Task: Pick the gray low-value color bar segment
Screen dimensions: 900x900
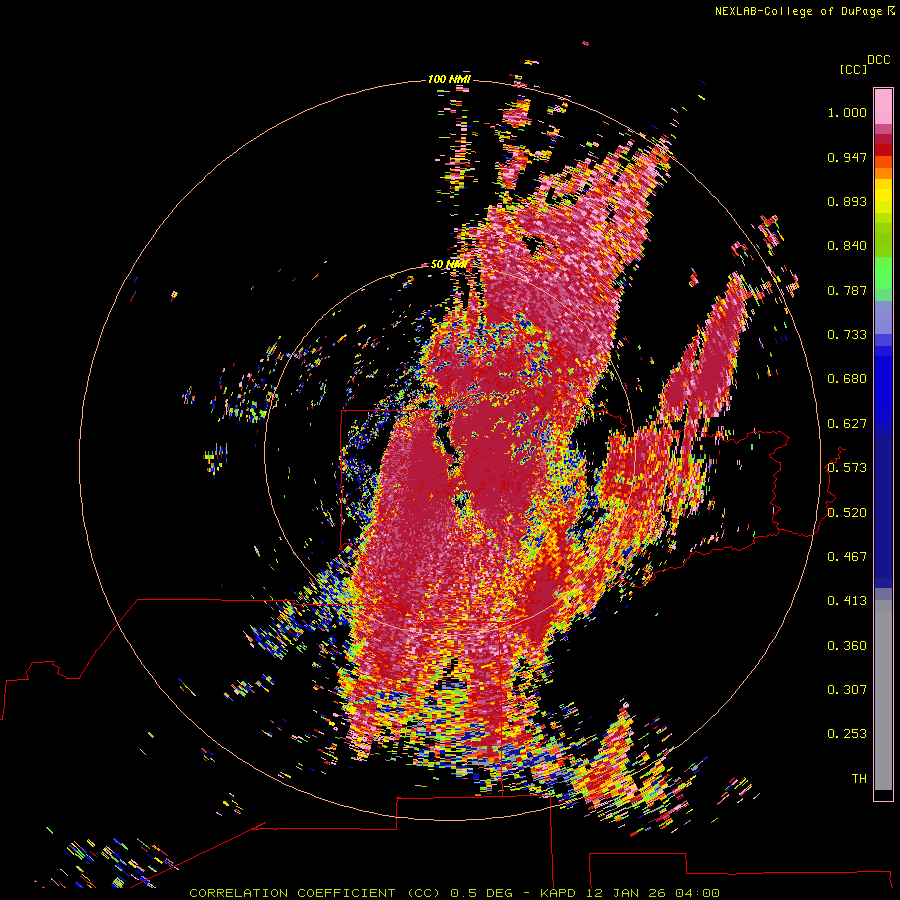Action: (883, 695)
